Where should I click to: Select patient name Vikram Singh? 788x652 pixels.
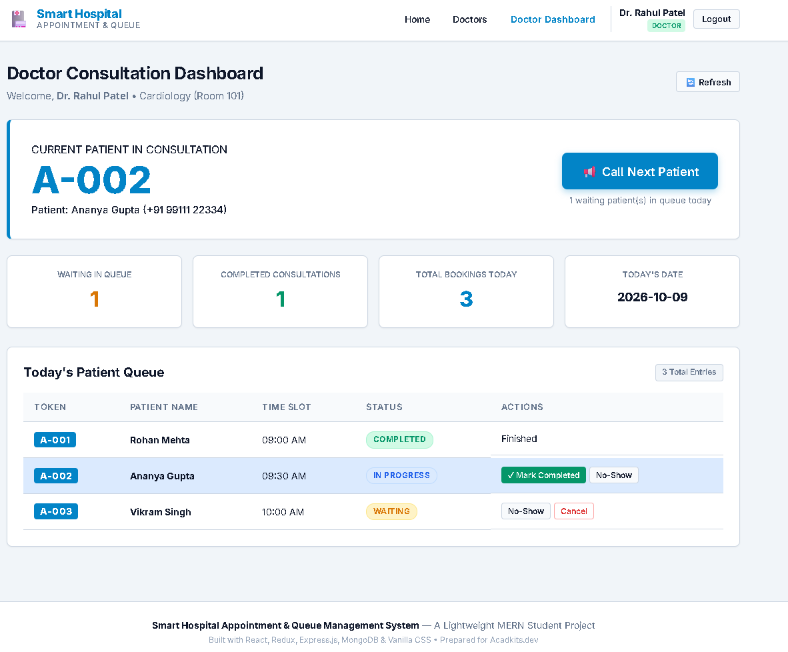160,512
